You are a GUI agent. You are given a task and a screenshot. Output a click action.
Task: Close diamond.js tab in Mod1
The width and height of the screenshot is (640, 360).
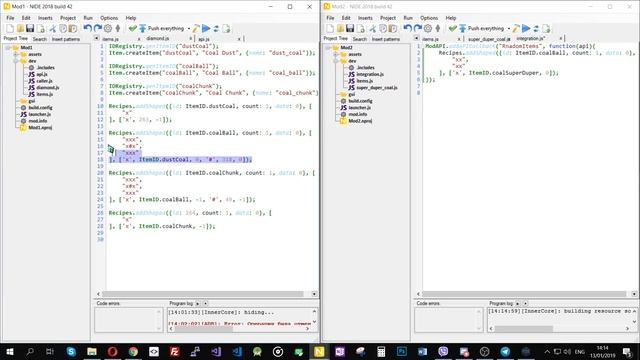tap(190, 38)
